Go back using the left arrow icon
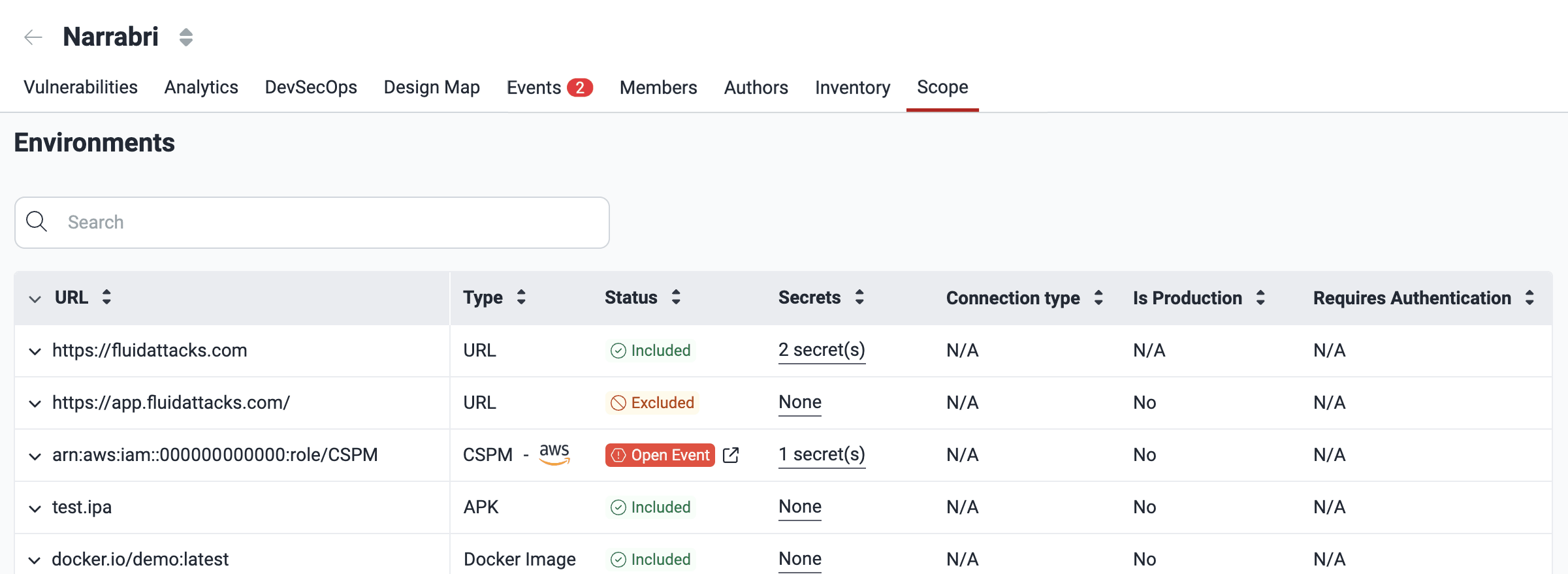 (33, 37)
